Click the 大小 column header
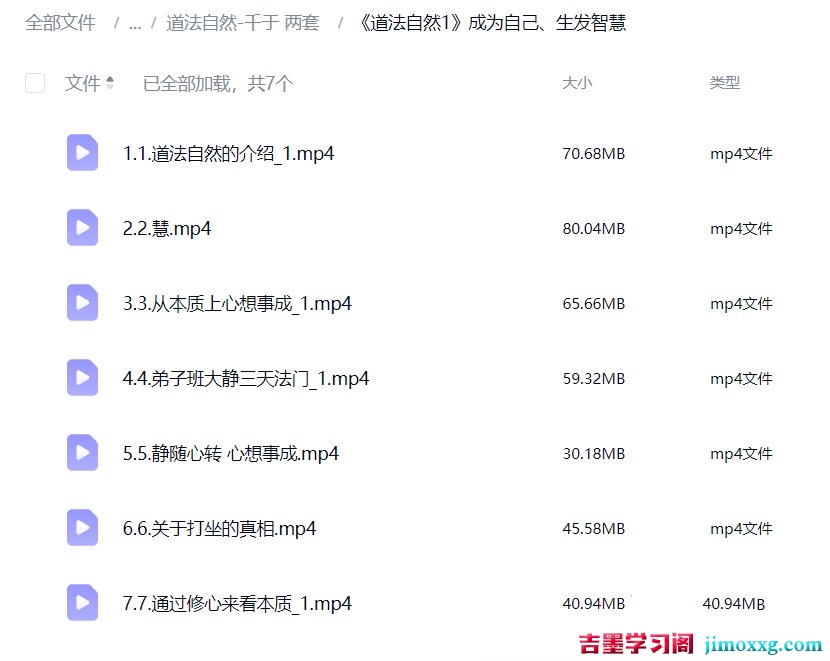This screenshot has width=830, height=661. (x=577, y=83)
